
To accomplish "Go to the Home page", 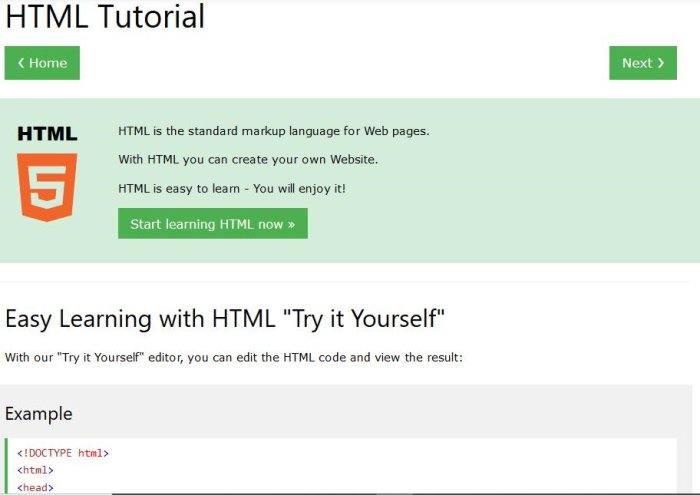I will point(42,63).
